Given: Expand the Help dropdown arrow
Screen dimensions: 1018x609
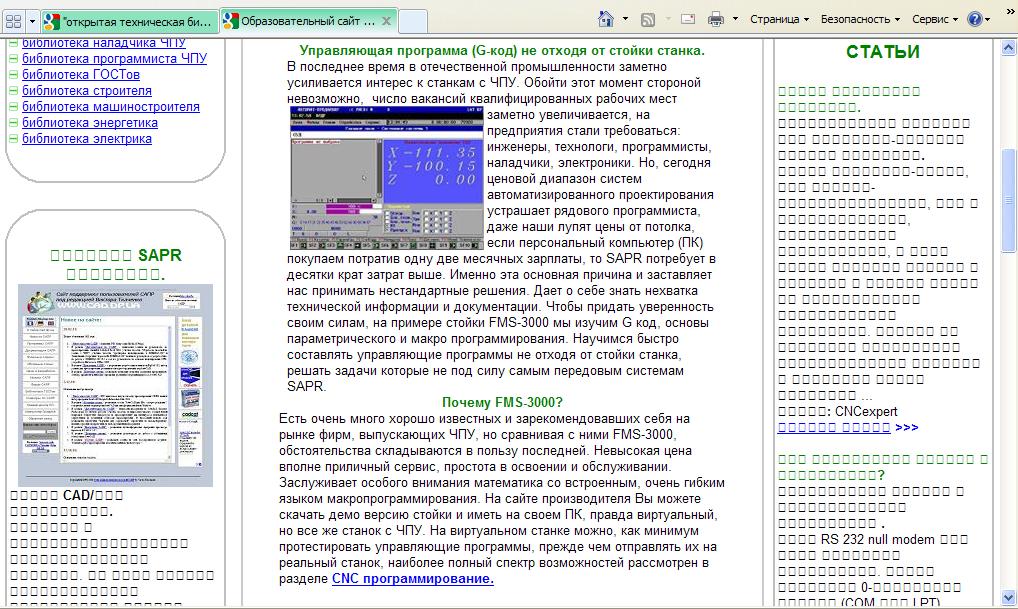Looking at the screenshot, I should (x=987, y=19).
